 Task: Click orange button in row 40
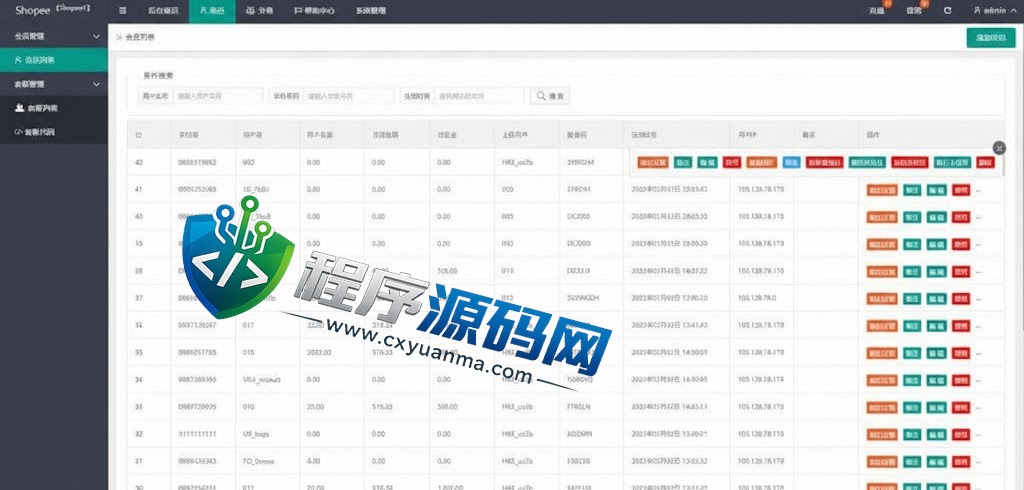click(x=882, y=217)
